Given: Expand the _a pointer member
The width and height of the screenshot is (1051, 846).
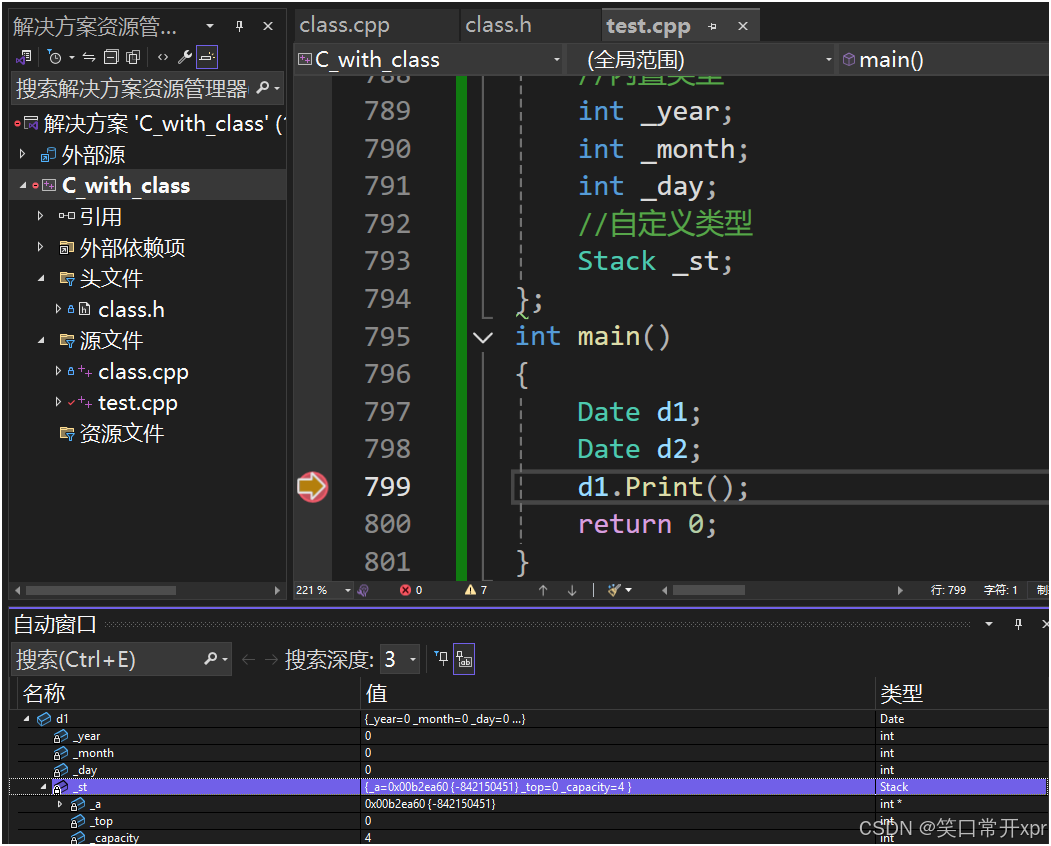Looking at the screenshot, I should 60,804.
